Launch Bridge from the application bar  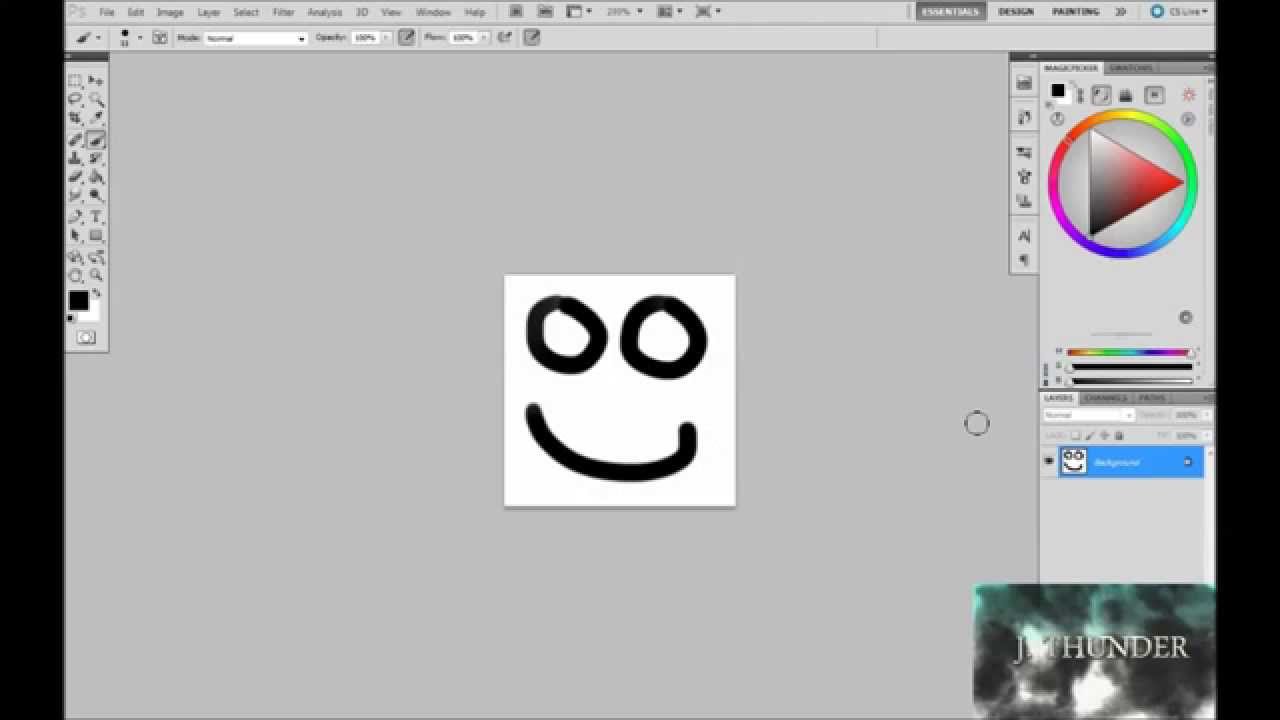pos(516,11)
